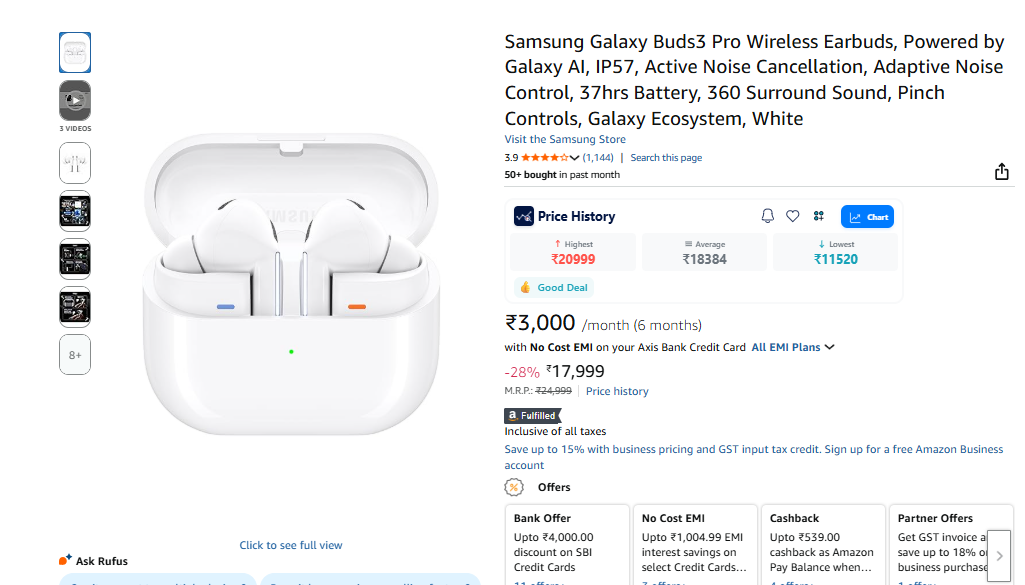
Task: Click the Offers percent badge icon
Action: (514, 487)
